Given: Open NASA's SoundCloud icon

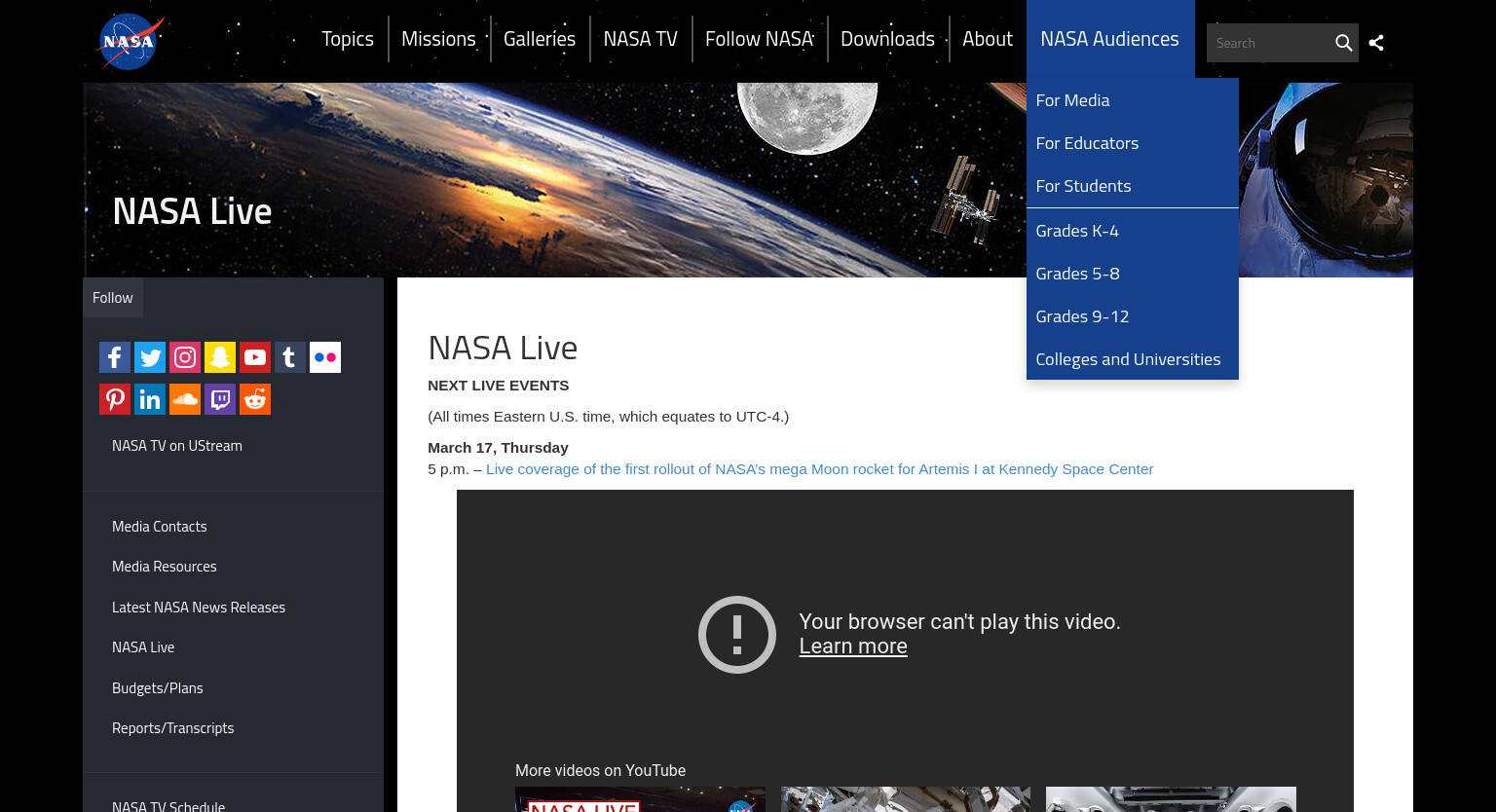Looking at the screenshot, I should click(x=185, y=399).
